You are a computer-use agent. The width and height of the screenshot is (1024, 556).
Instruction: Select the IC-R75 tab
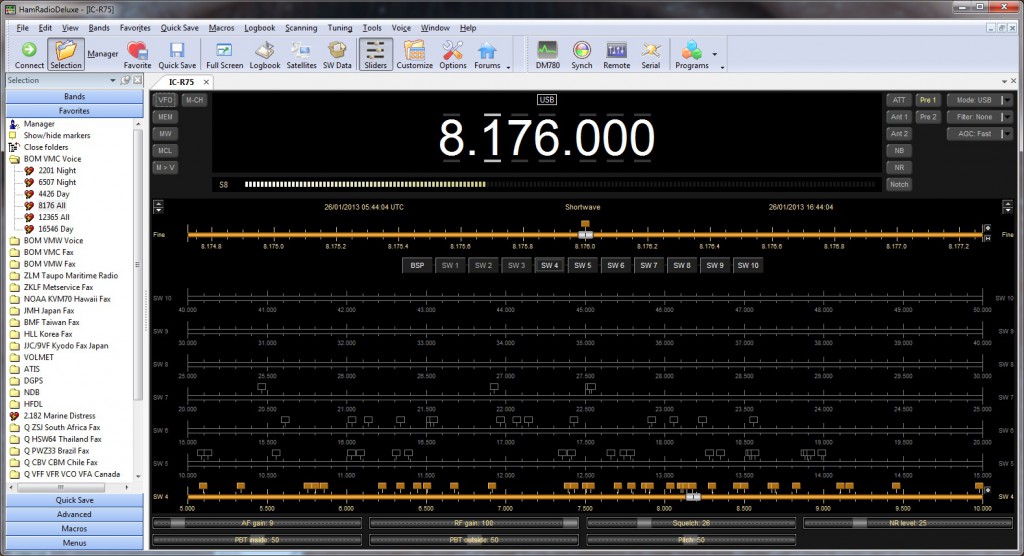181,82
